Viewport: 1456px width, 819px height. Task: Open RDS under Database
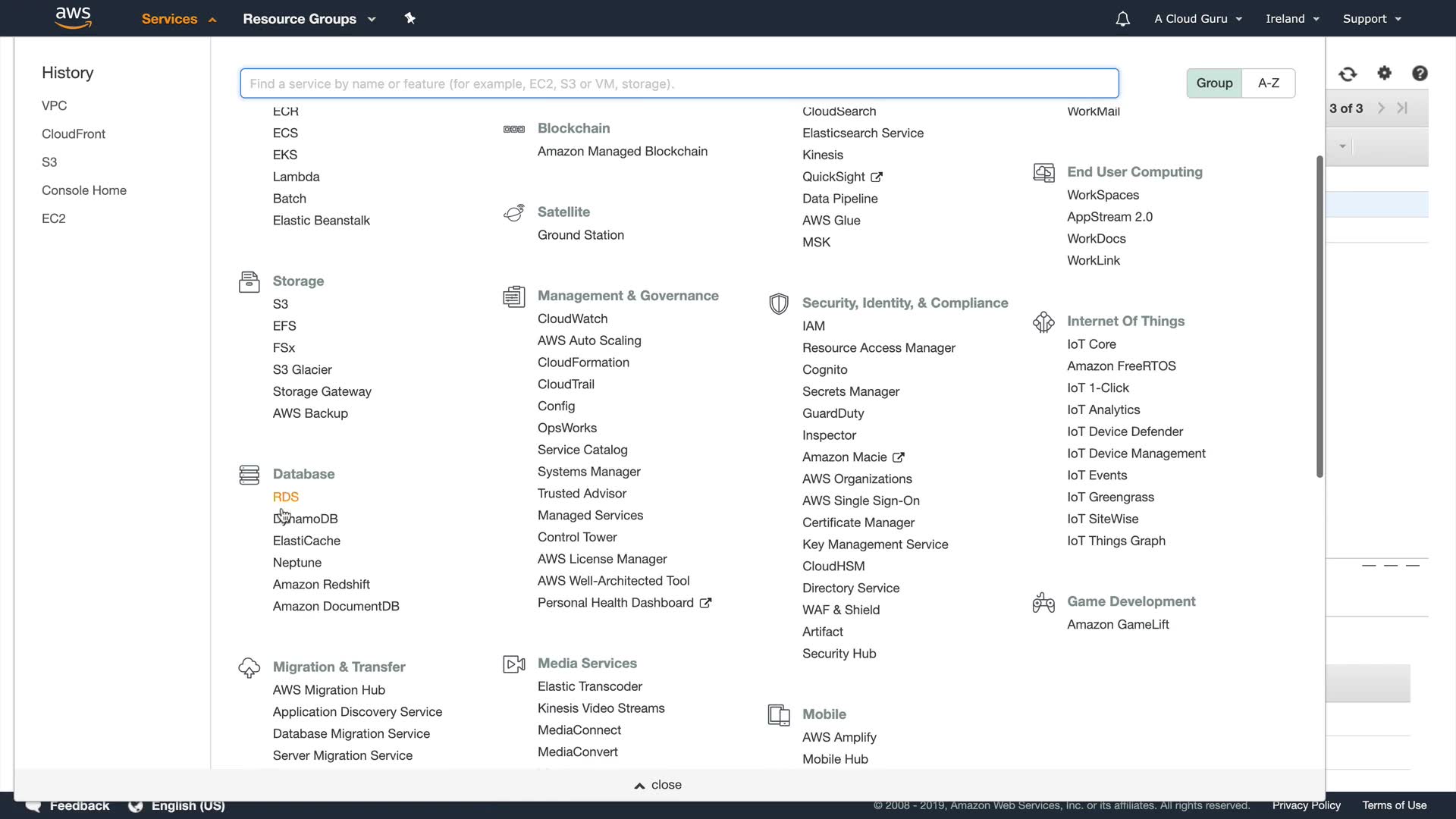286,497
